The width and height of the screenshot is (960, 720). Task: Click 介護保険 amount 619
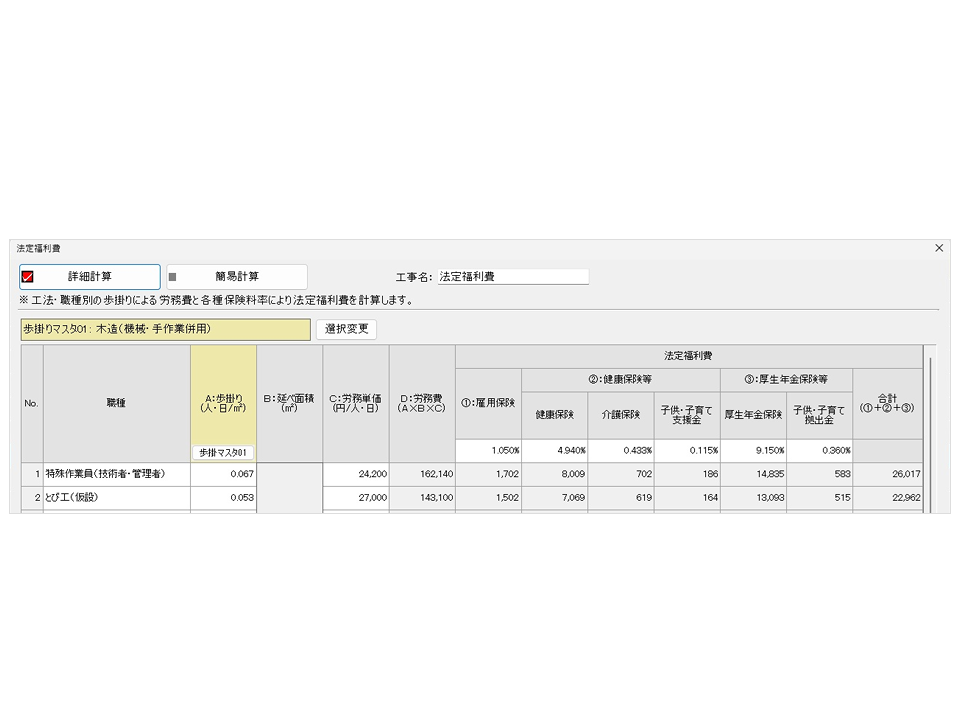point(621,498)
